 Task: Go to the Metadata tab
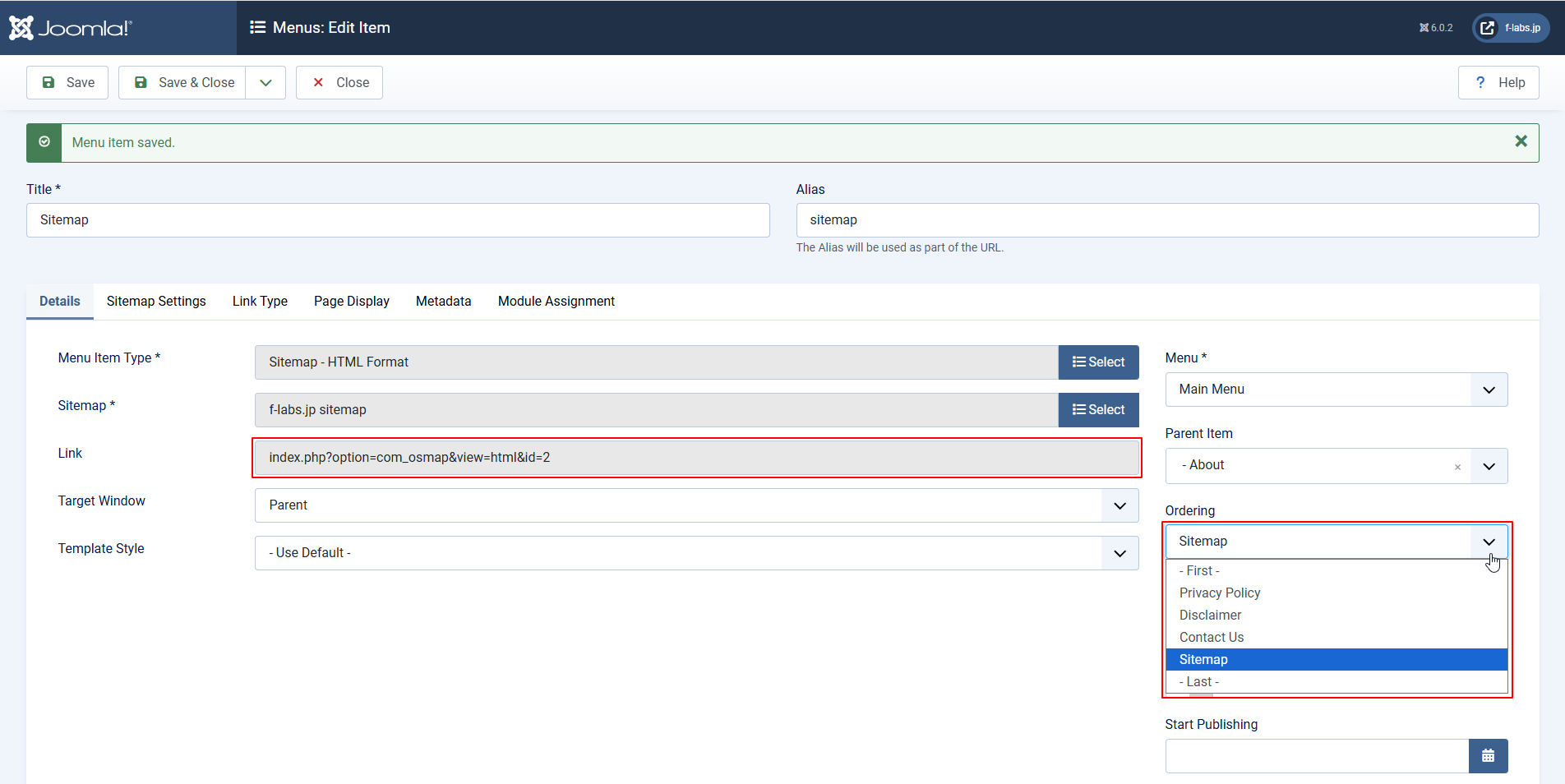(443, 302)
